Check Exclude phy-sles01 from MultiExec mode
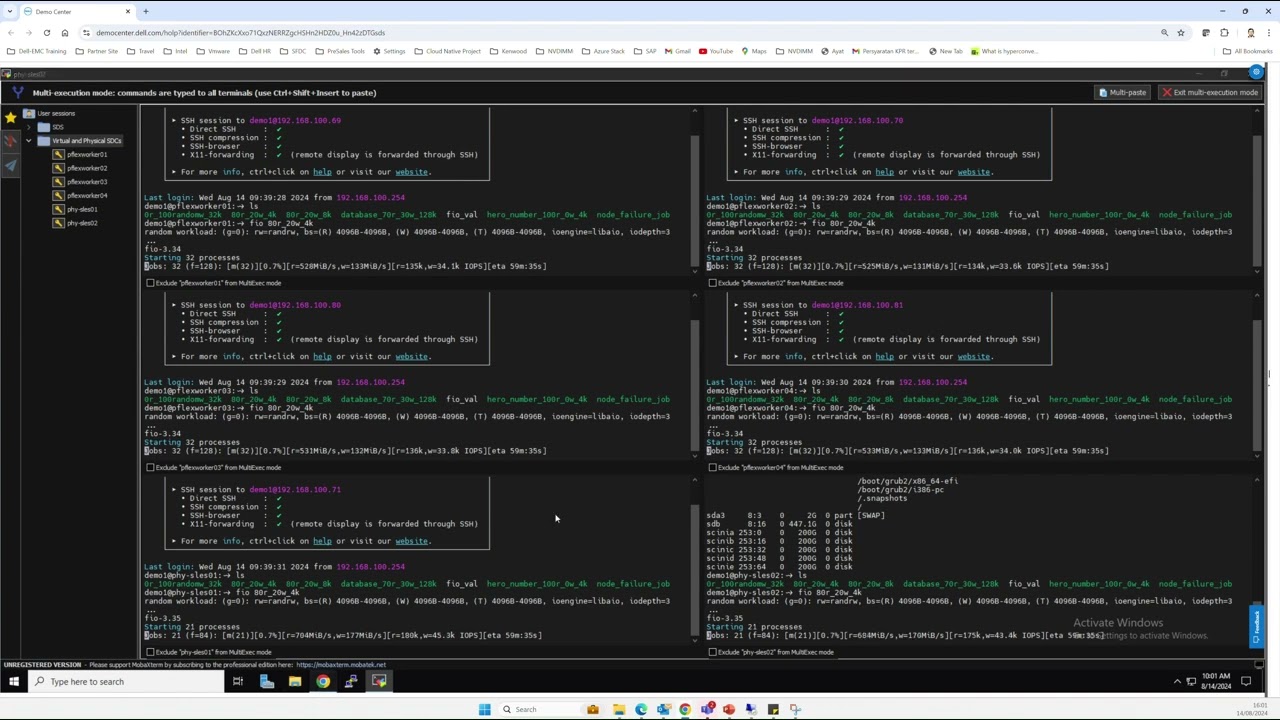Viewport: 1280px width, 720px height. [150, 652]
